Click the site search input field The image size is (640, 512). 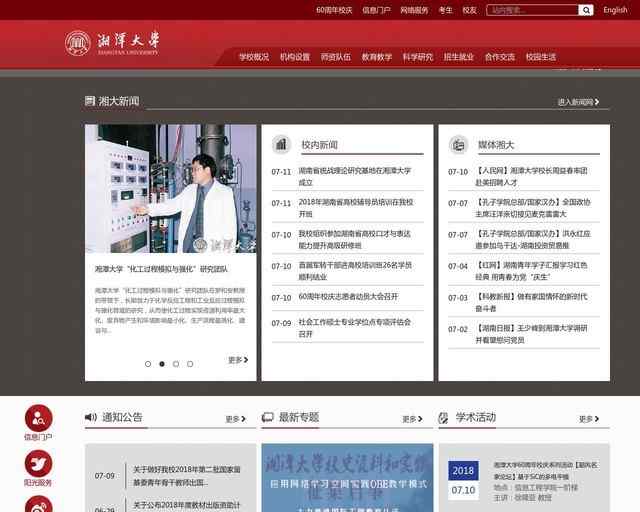pyautogui.click(x=532, y=10)
